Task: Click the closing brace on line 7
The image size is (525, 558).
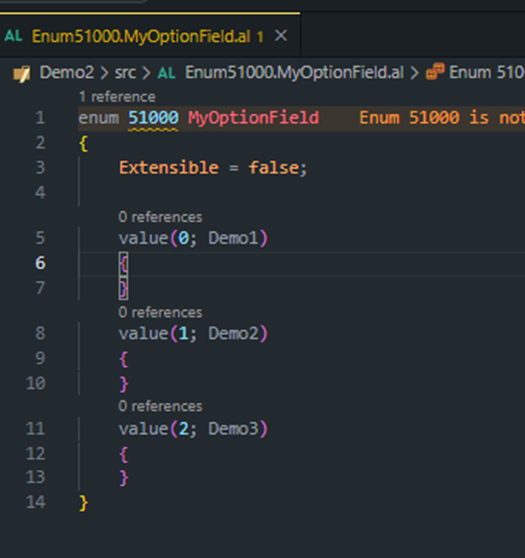Action: tap(124, 288)
